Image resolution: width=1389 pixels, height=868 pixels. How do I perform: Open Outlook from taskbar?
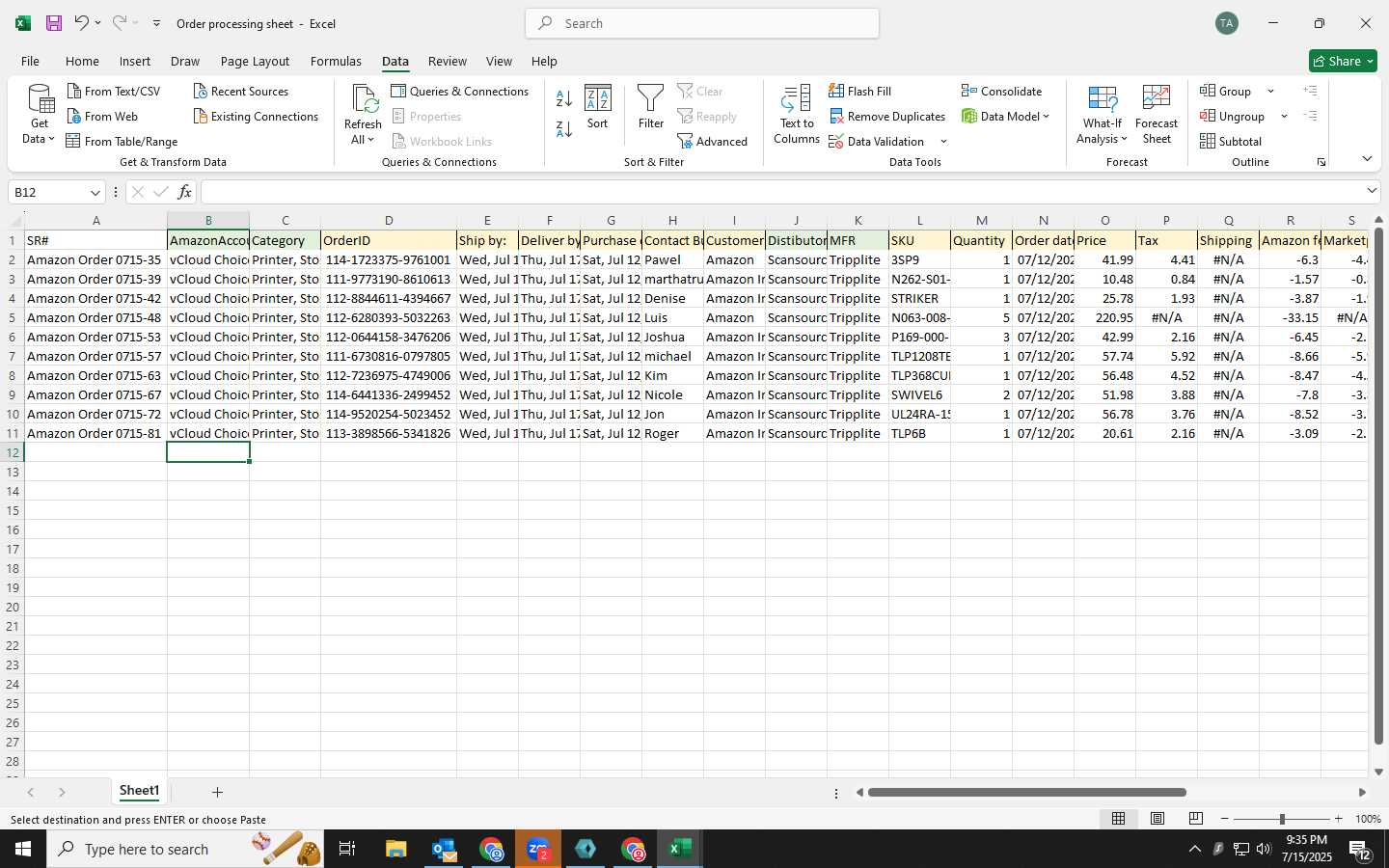coord(444,849)
